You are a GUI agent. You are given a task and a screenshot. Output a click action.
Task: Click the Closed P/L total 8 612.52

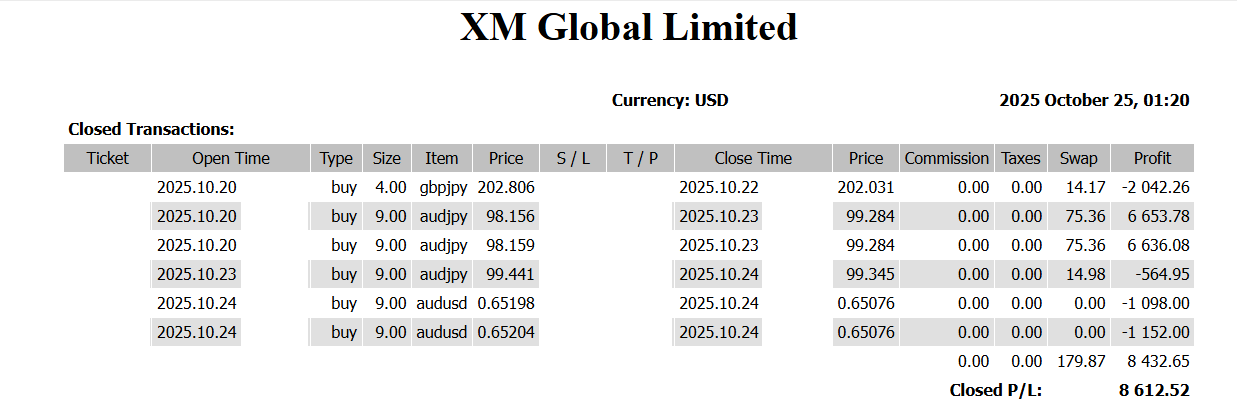click(1154, 390)
